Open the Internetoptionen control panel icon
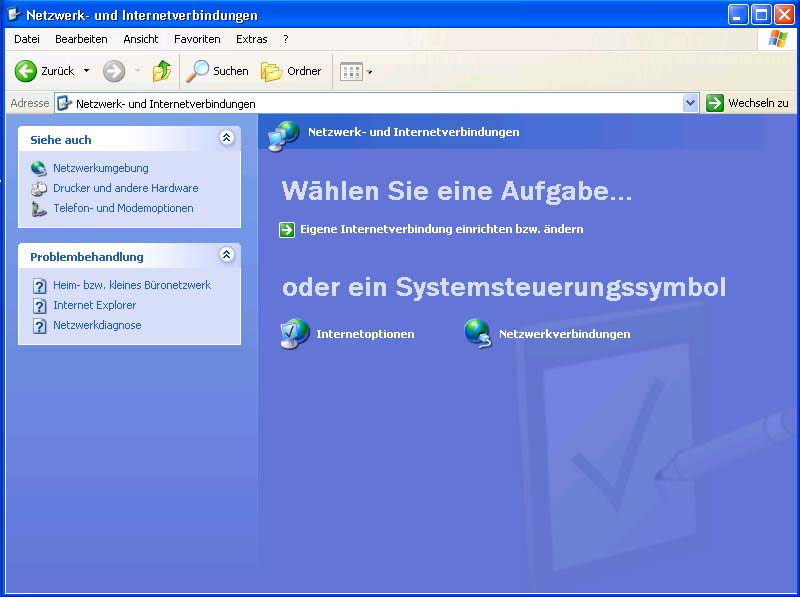The image size is (800, 597). [x=294, y=334]
